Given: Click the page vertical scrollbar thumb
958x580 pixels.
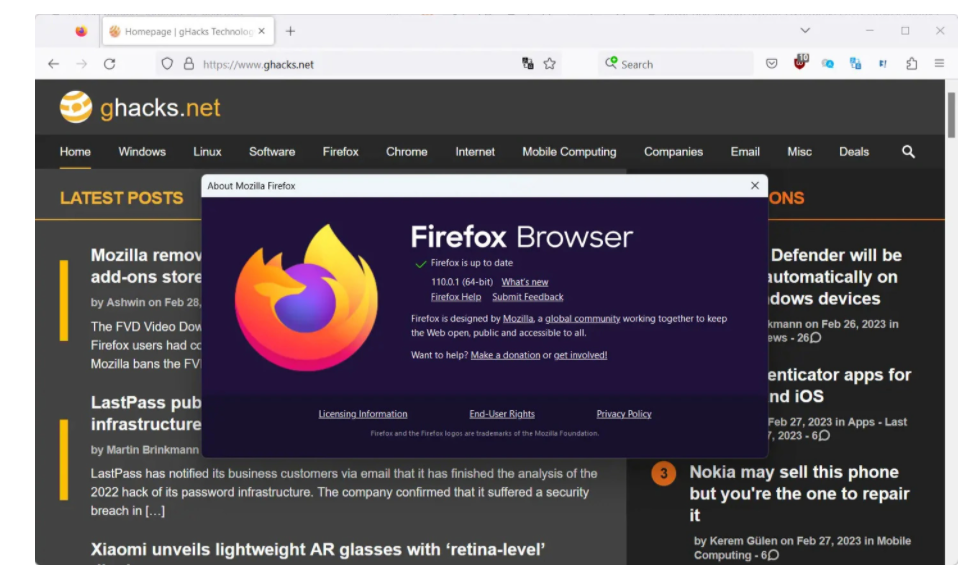Looking at the screenshot, I should (951, 115).
